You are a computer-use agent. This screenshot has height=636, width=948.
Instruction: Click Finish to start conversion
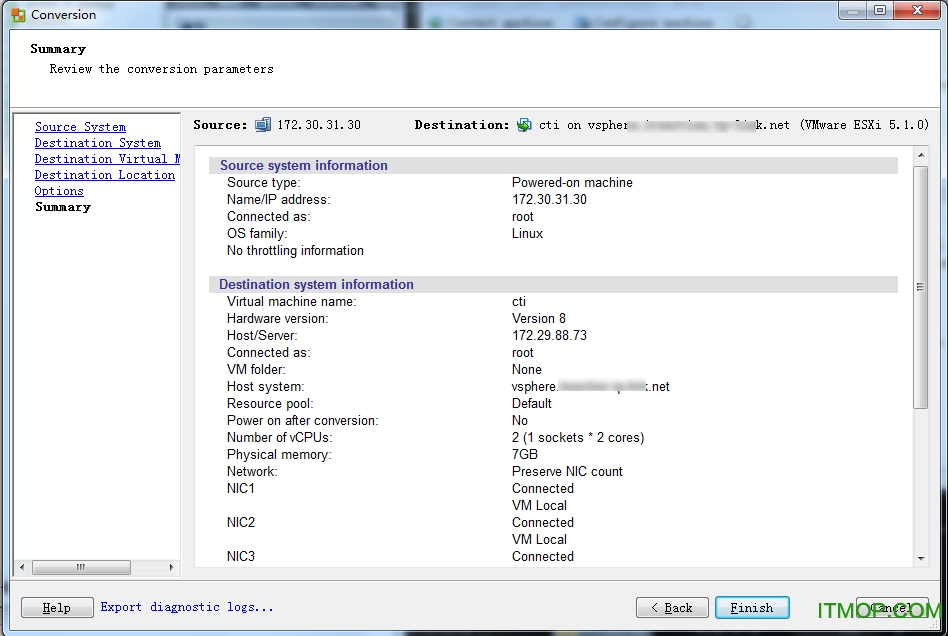(x=752, y=608)
